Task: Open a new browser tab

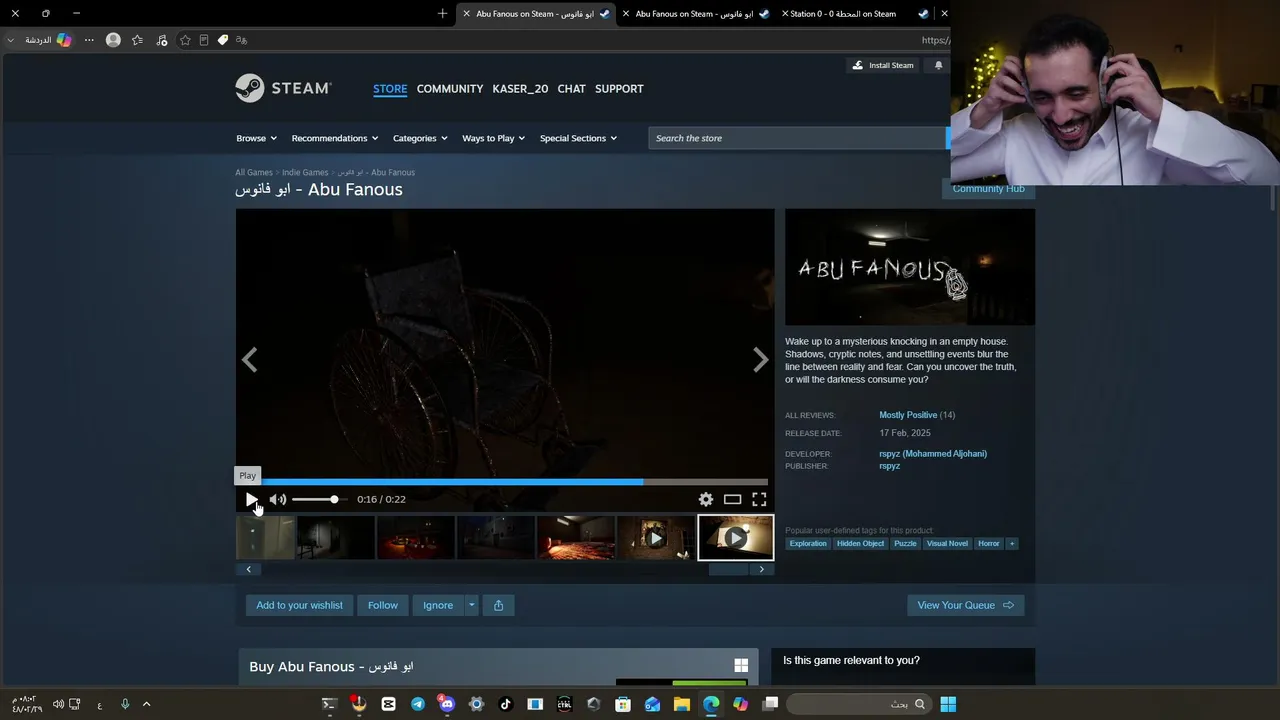Action: click(442, 14)
